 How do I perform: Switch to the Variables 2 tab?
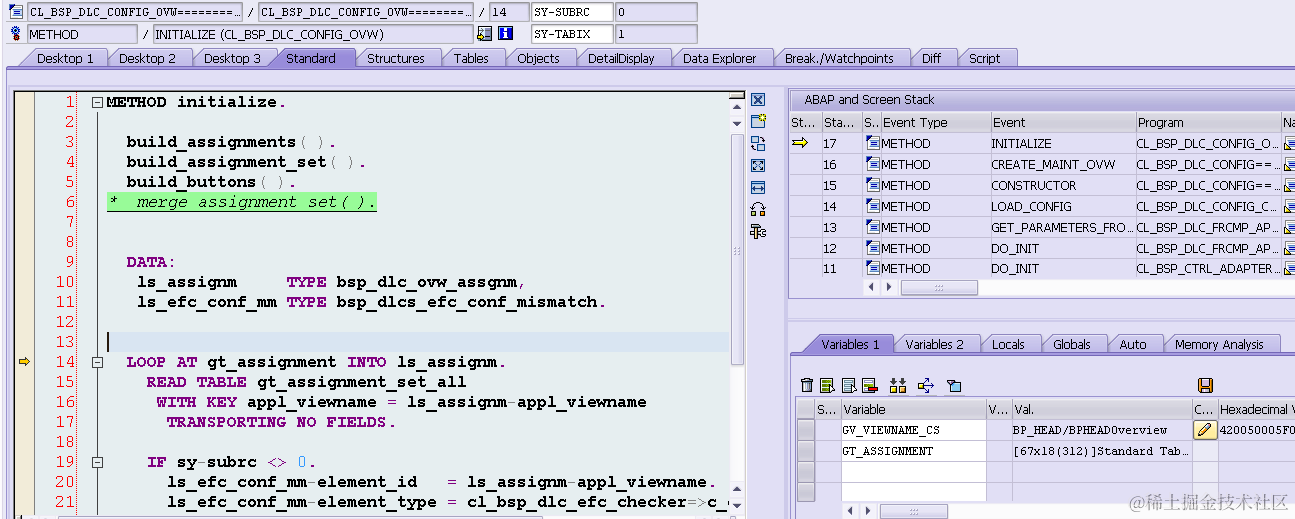[935, 344]
